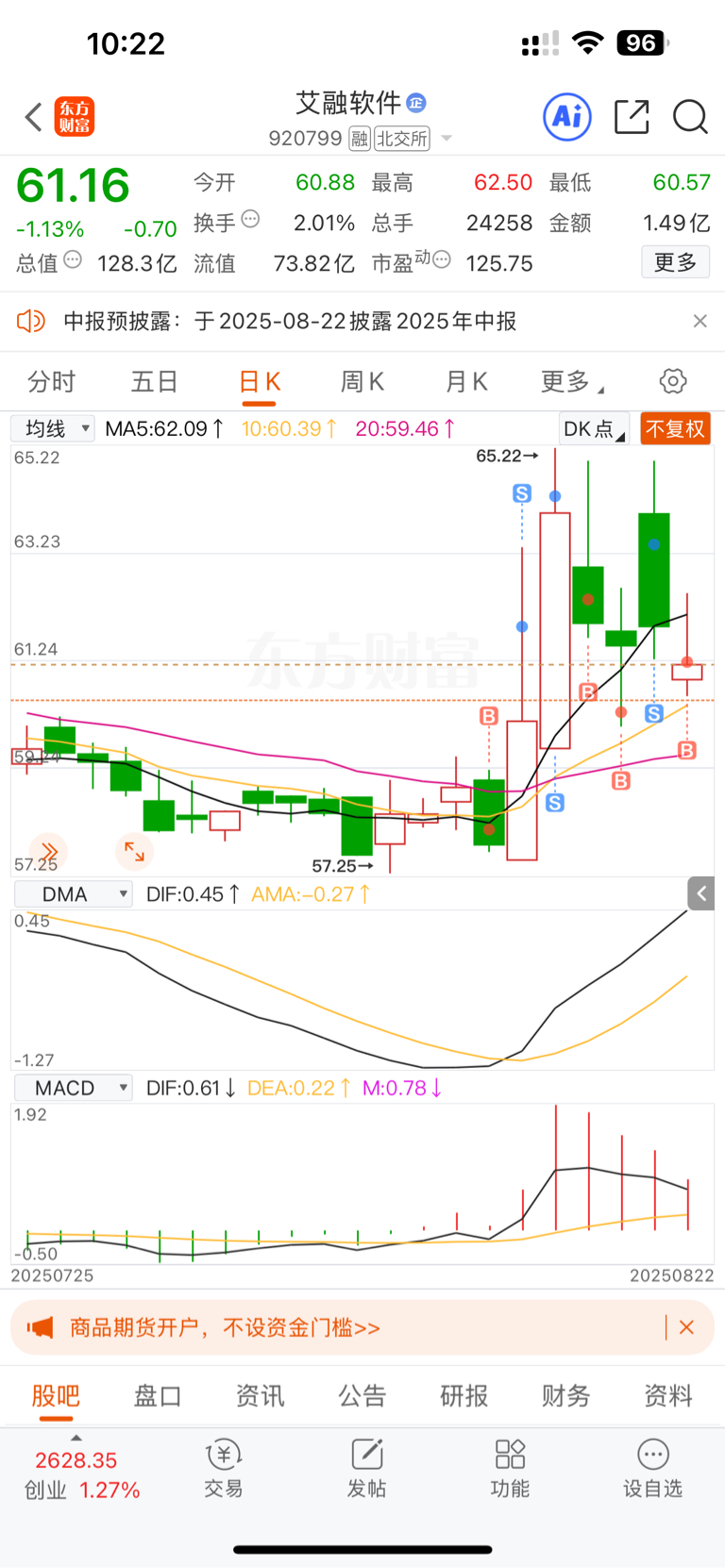
Task: Open the 东方财富 logo icon
Action: [x=75, y=117]
